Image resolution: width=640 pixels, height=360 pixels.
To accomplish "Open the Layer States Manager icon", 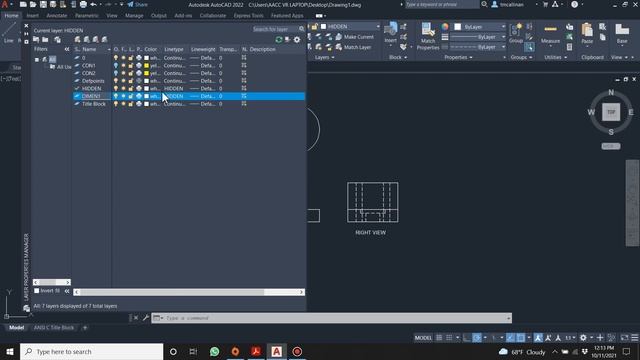I will (x=58, y=40).
